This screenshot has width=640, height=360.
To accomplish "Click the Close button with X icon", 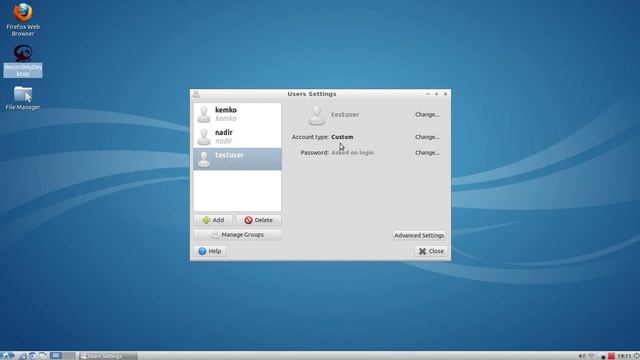I will [x=431, y=251].
